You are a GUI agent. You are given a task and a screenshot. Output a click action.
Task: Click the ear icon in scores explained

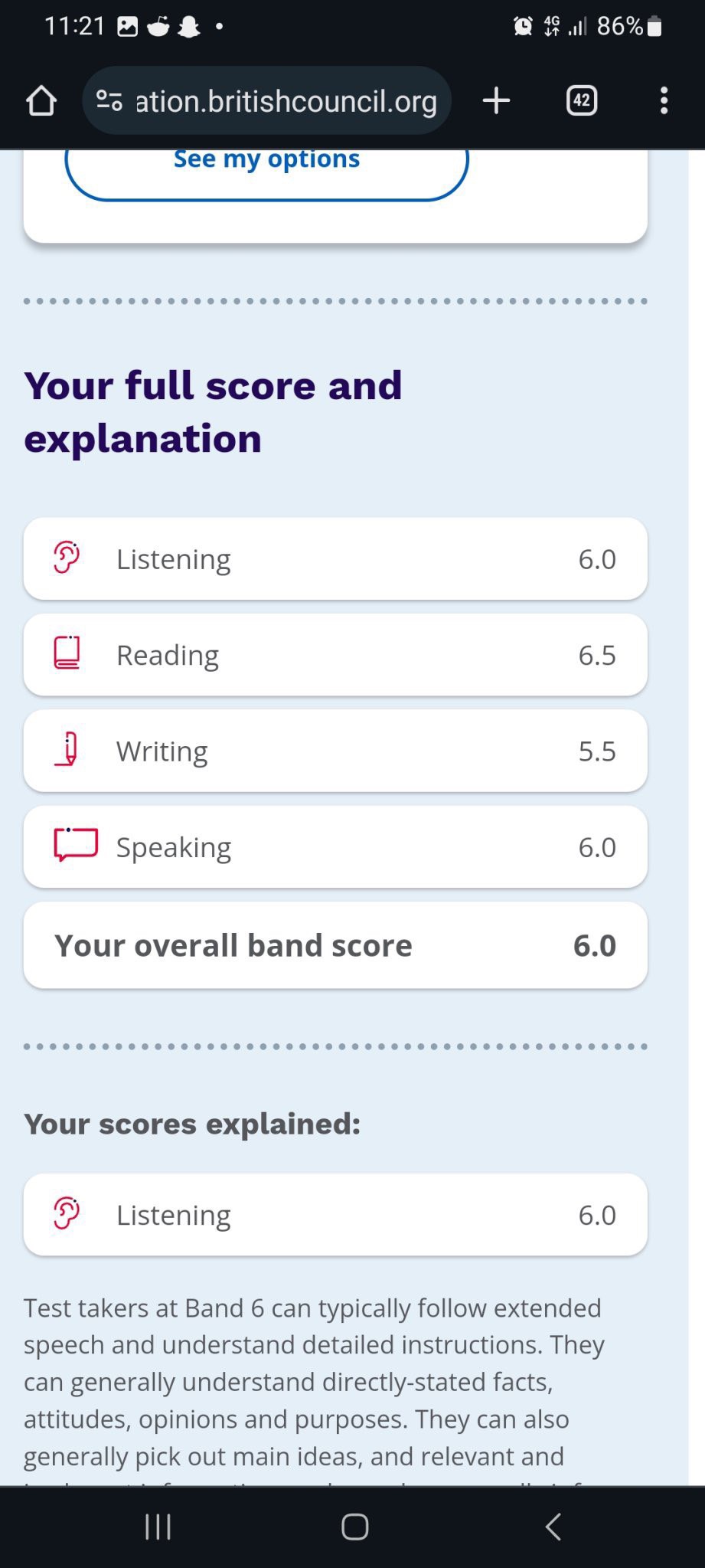[67, 1213]
